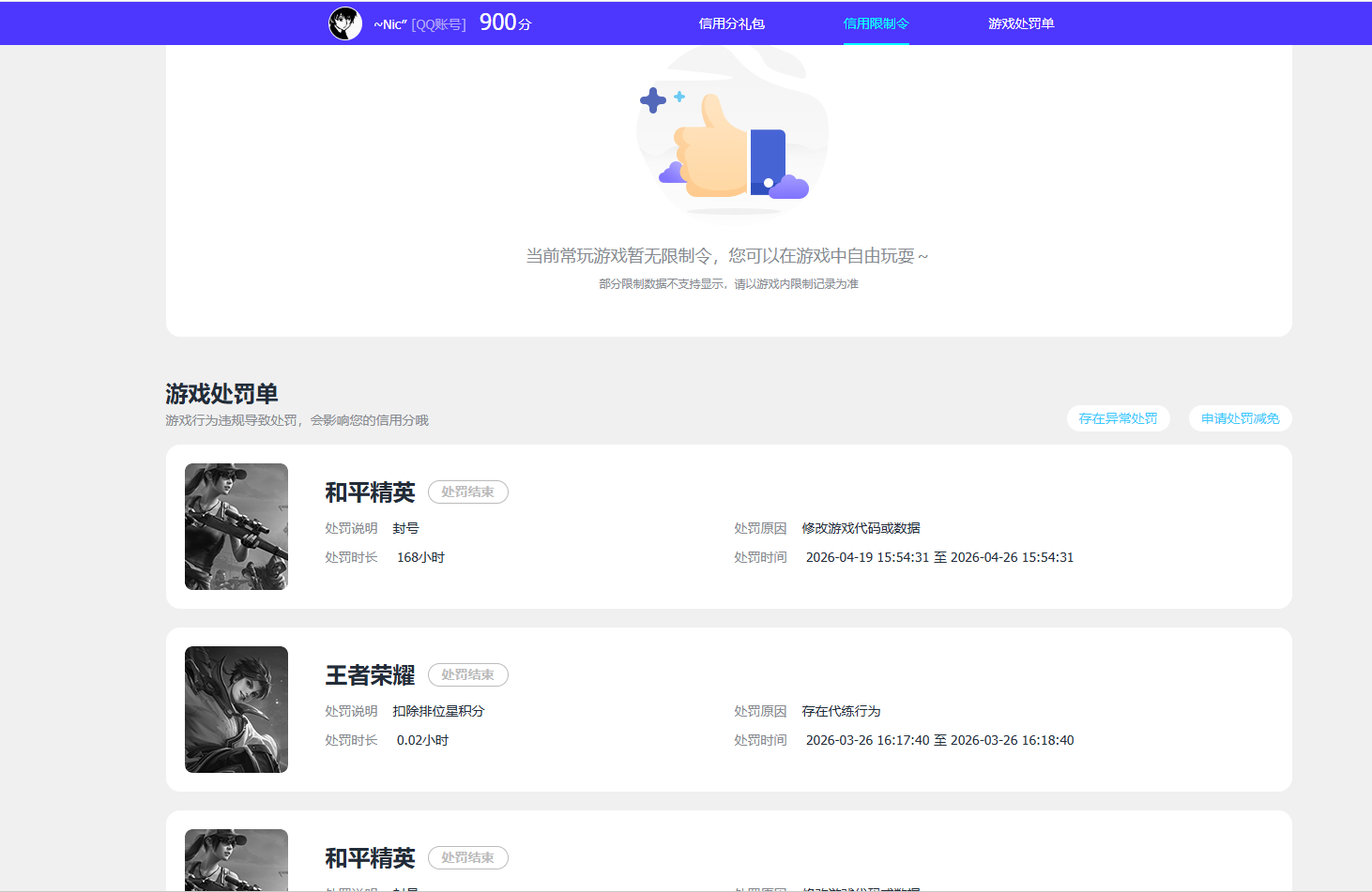Click the subtitle 游戏行为违规导致处罚，会影响您的信用分哦
The width and height of the screenshot is (1372, 892).
297,420
